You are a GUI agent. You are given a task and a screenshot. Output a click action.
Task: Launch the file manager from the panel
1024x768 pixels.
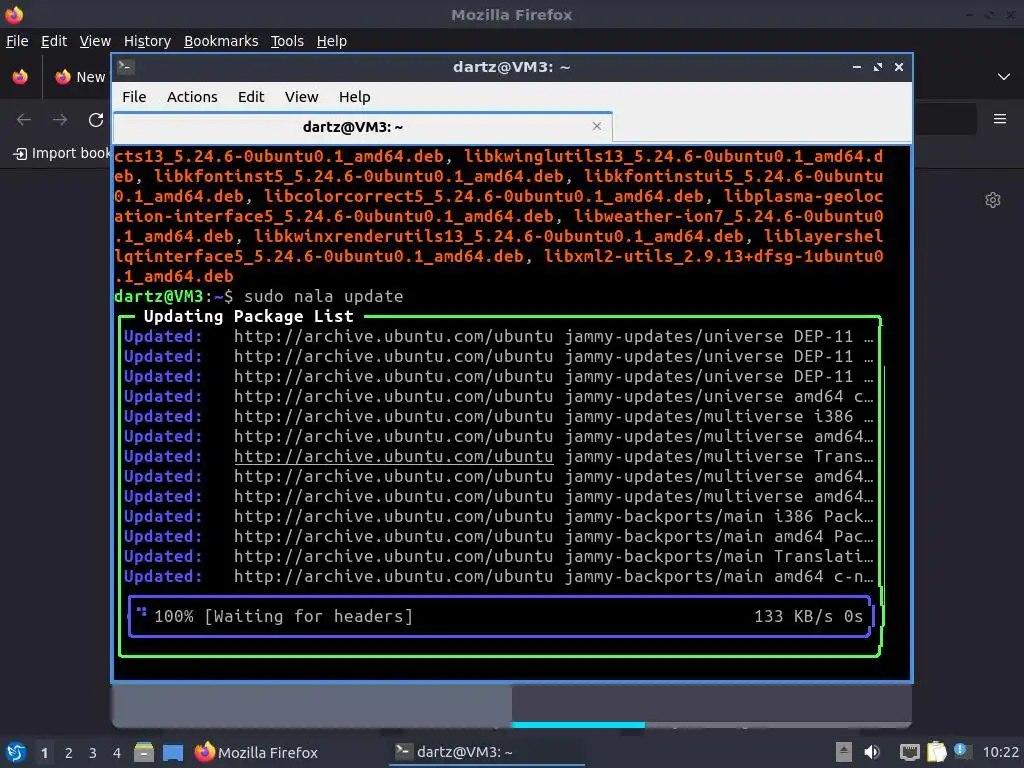point(144,752)
